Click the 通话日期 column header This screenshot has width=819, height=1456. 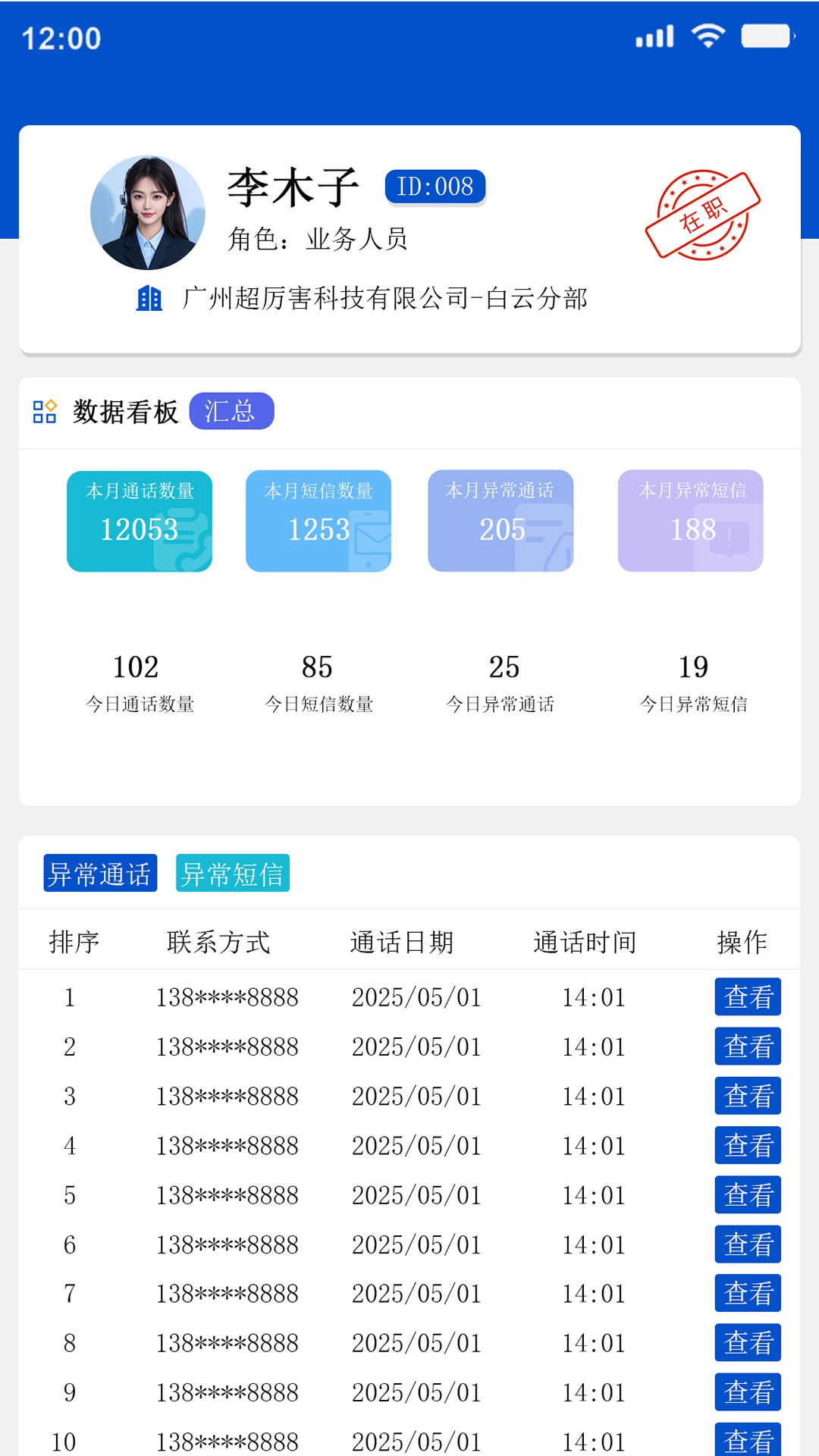402,942
